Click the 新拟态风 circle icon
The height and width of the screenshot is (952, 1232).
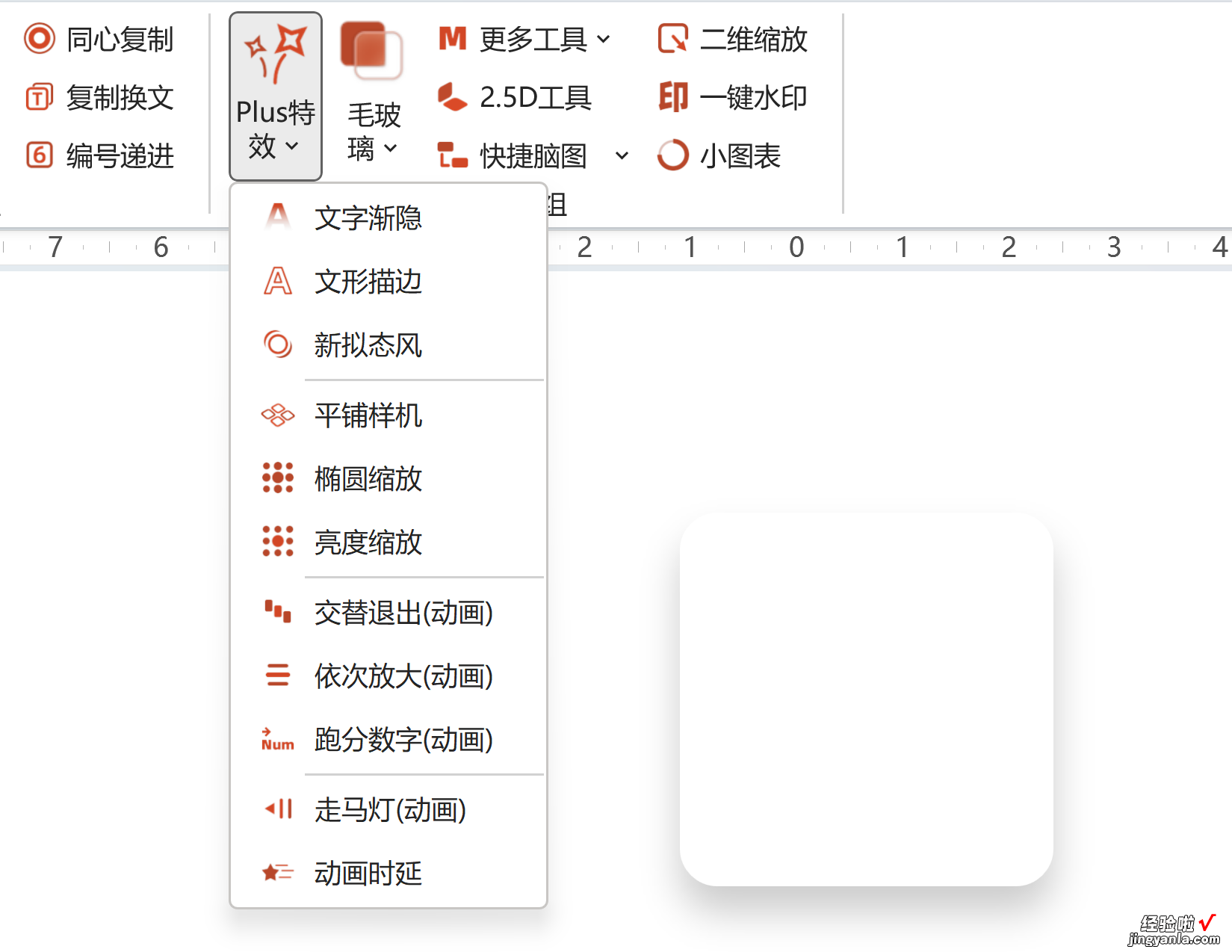click(278, 344)
